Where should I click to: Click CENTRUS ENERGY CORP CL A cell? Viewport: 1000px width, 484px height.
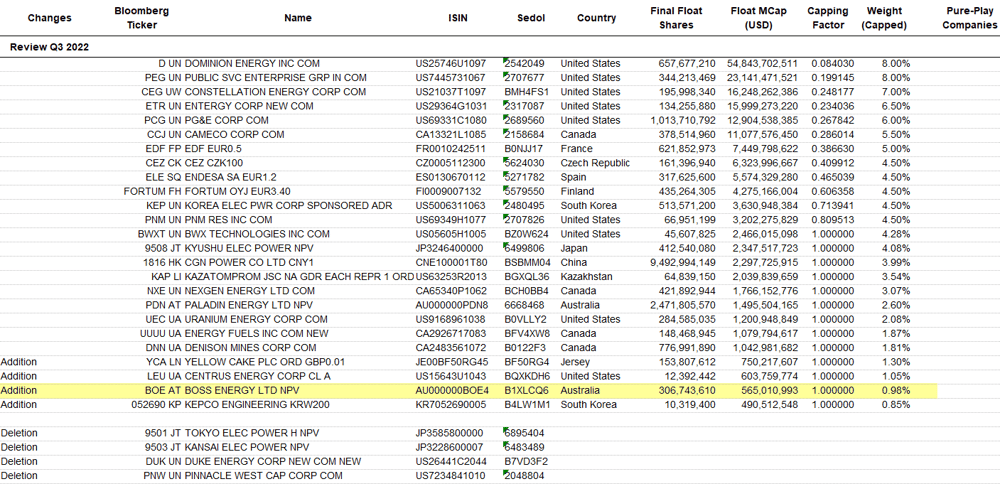[x=257, y=376]
